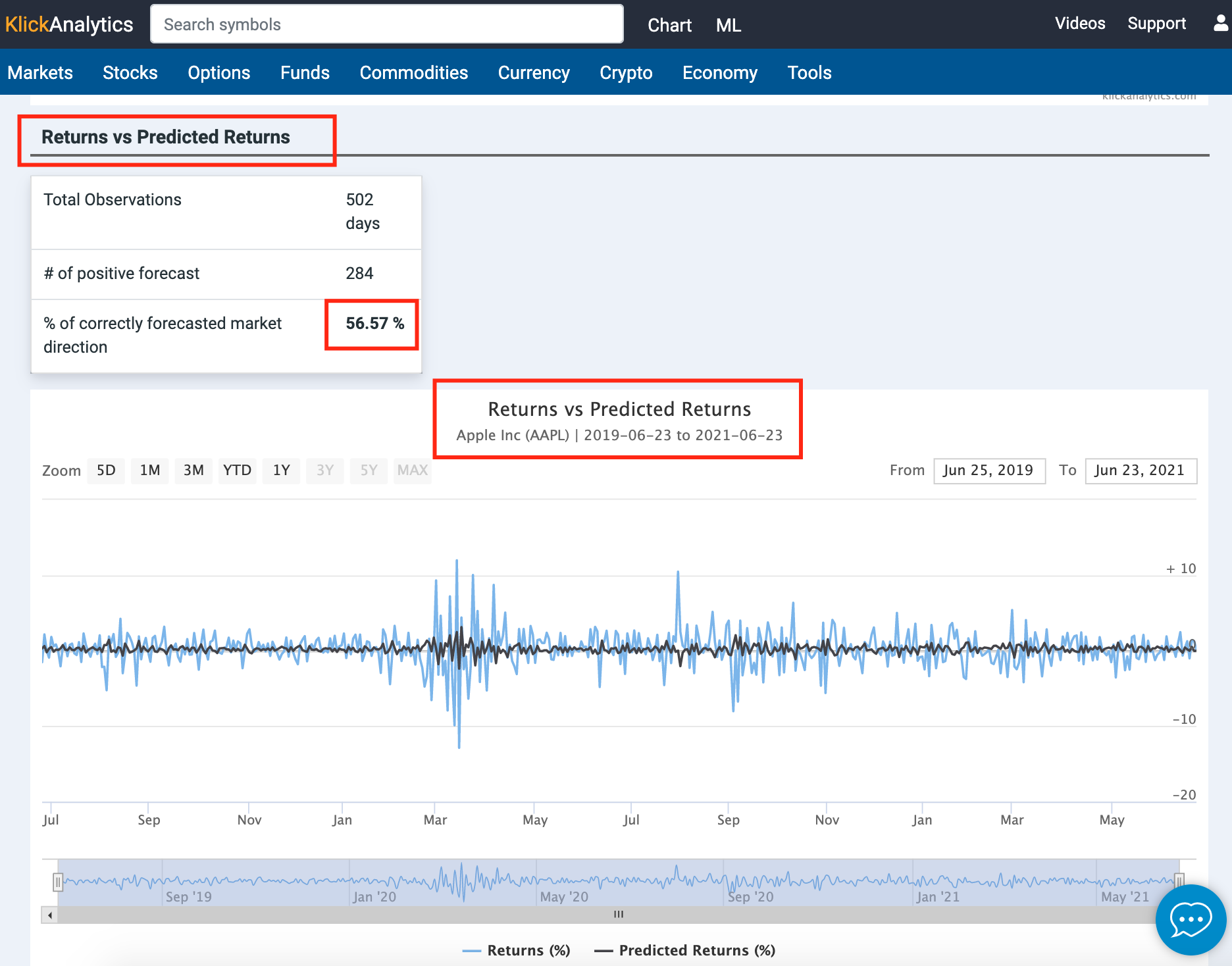Grab the navigator right range handle
Image resolution: width=1232 pixels, height=966 pixels.
click(x=1179, y=882)
